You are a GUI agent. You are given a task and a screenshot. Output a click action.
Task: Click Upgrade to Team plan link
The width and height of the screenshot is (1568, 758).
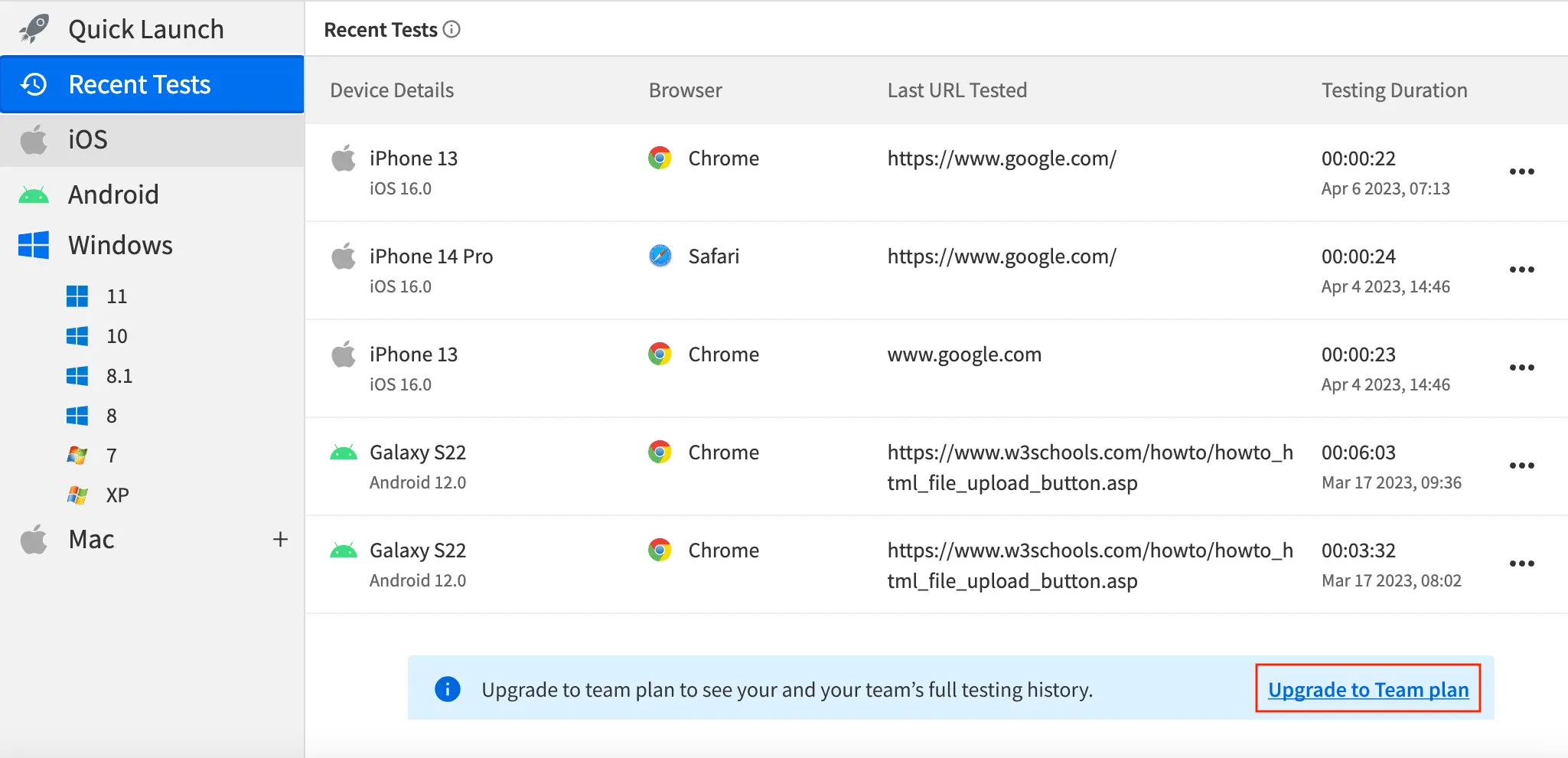click(x=1368, y=690)
